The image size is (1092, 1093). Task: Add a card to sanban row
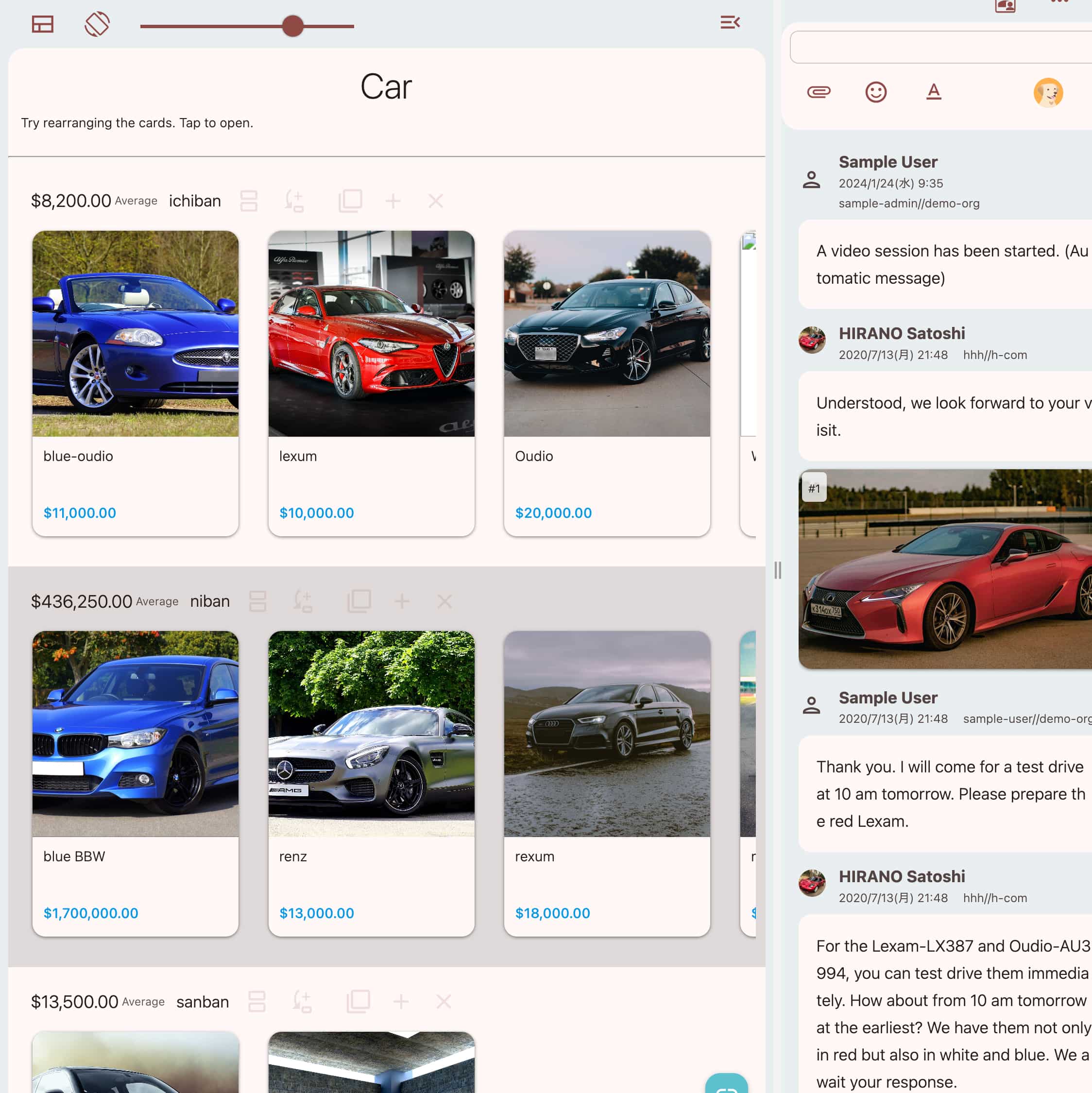pyautogui.click(x=401, y=1001)
